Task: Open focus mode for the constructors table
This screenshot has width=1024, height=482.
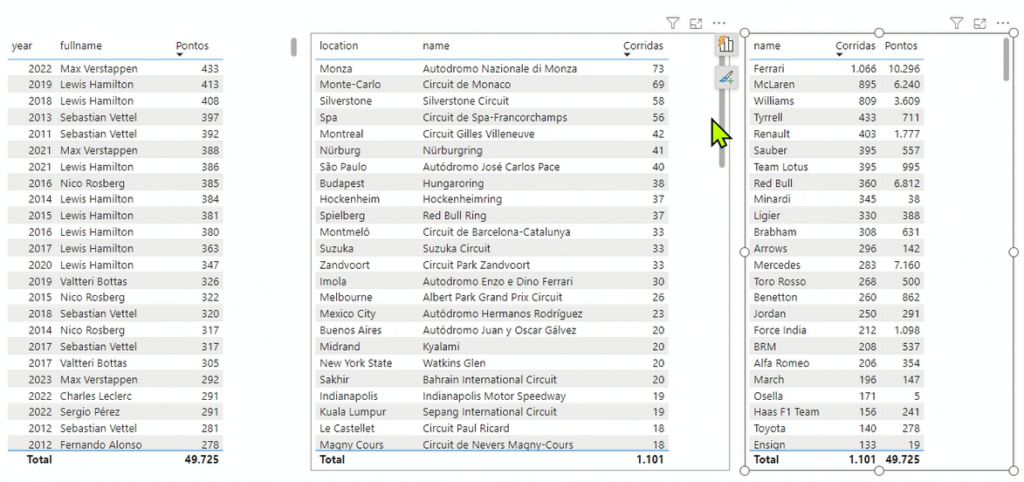Action: click(x=980, y=22)
